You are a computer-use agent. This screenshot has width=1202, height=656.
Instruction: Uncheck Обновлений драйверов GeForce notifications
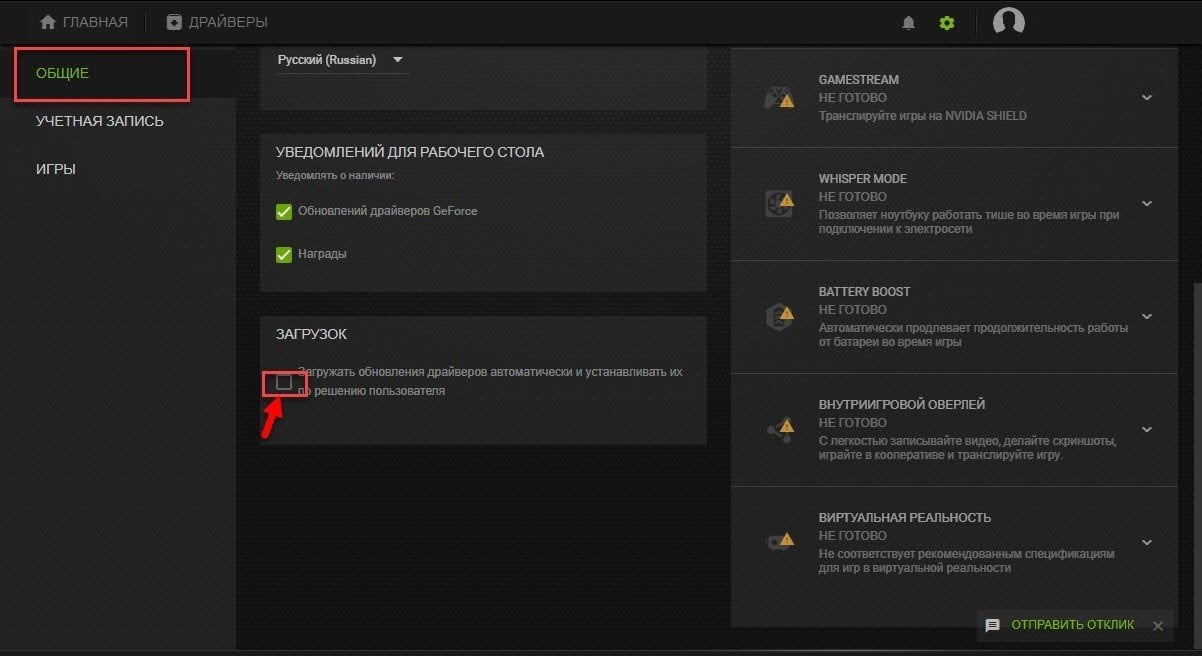tap(283, 211)
